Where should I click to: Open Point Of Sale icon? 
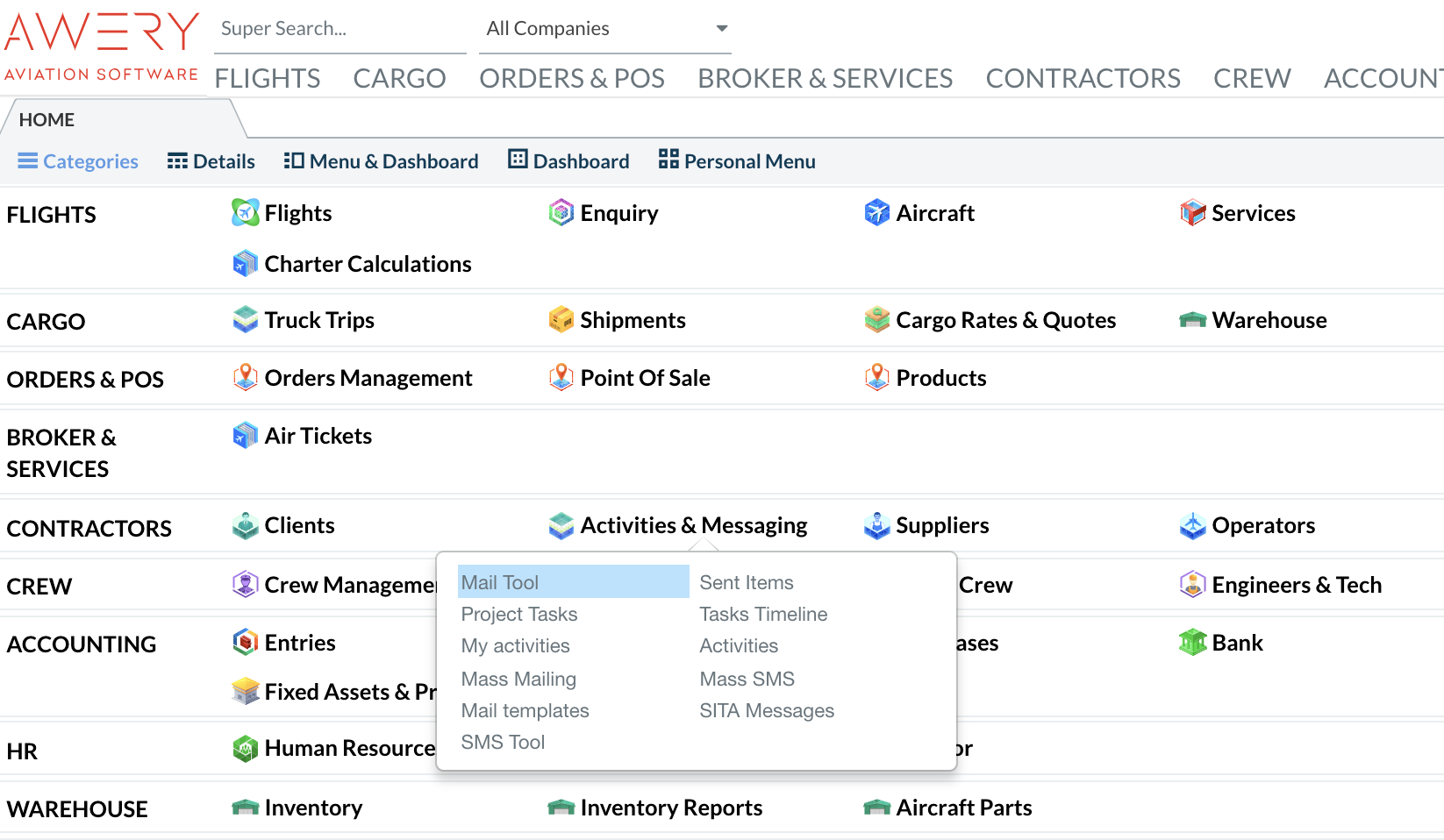(561, 378)
